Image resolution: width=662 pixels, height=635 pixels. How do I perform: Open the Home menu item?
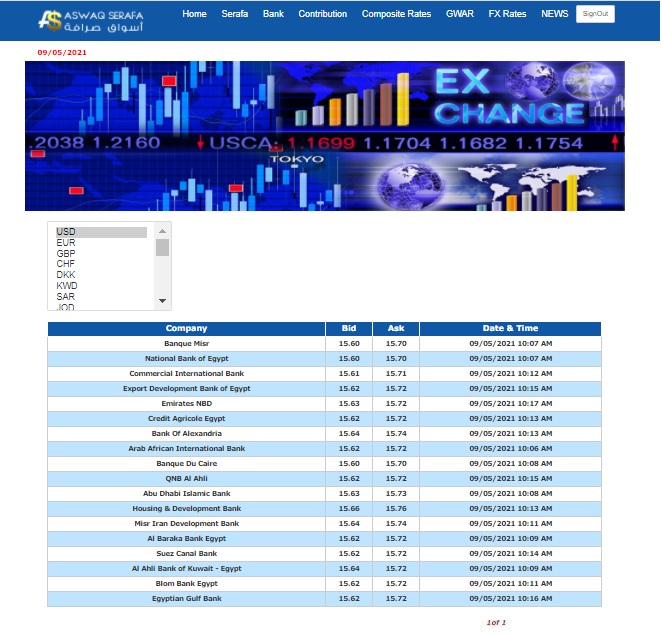[195, 14]
